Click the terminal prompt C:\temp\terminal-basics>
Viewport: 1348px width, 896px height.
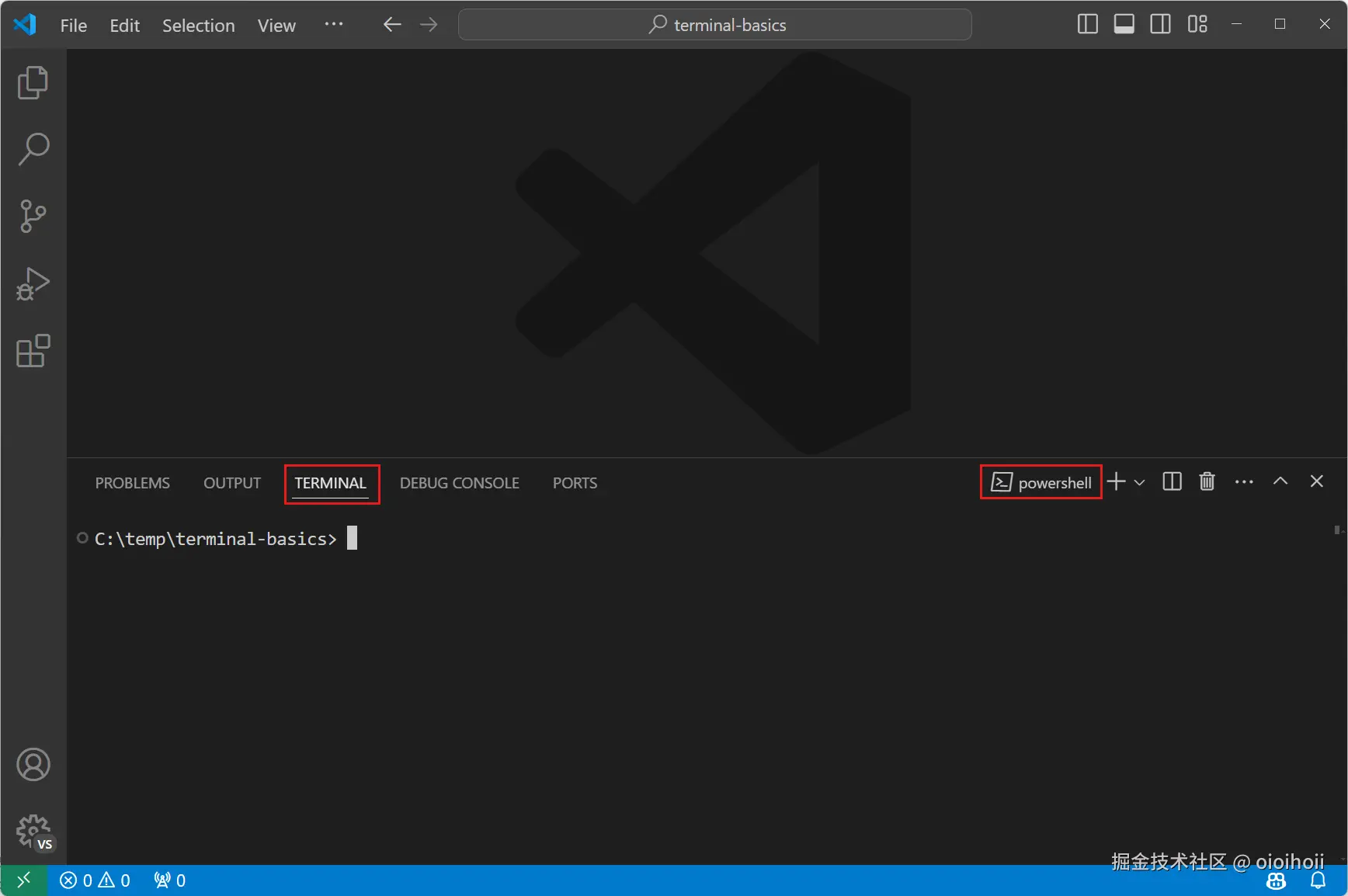(x=216, y=539)
